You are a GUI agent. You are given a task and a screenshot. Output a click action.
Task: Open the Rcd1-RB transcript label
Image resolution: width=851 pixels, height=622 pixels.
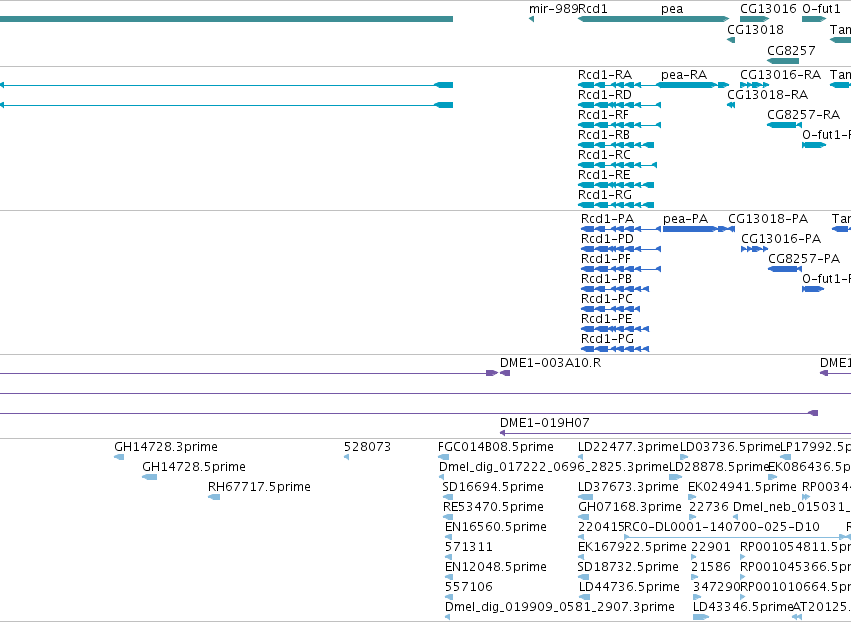coord(604,135)
